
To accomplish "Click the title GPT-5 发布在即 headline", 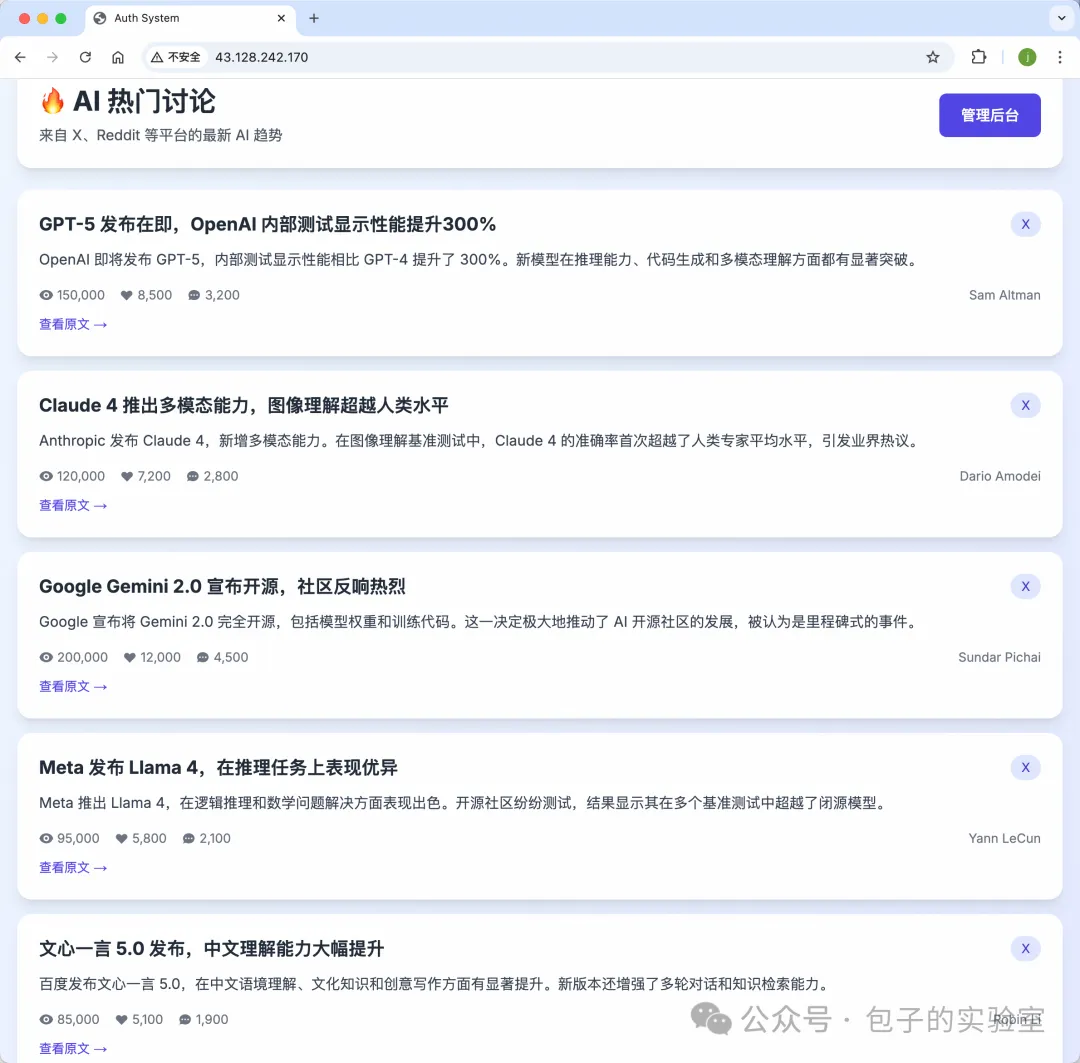I will [267, 225].
